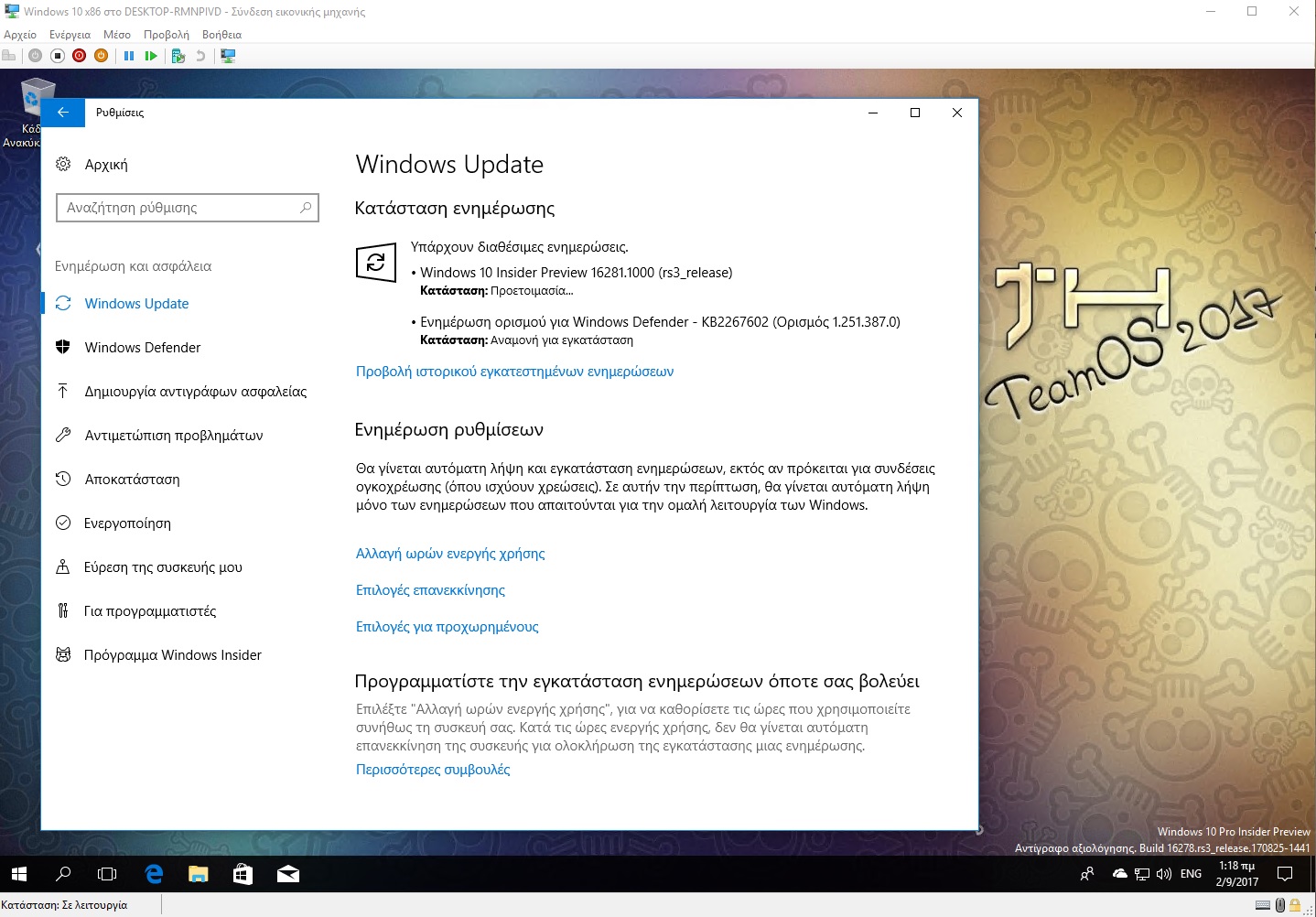This screenshot has width=1316, height=917.
Task: Open the guest Windows Start menu
Action: click(x=20, y=874)
